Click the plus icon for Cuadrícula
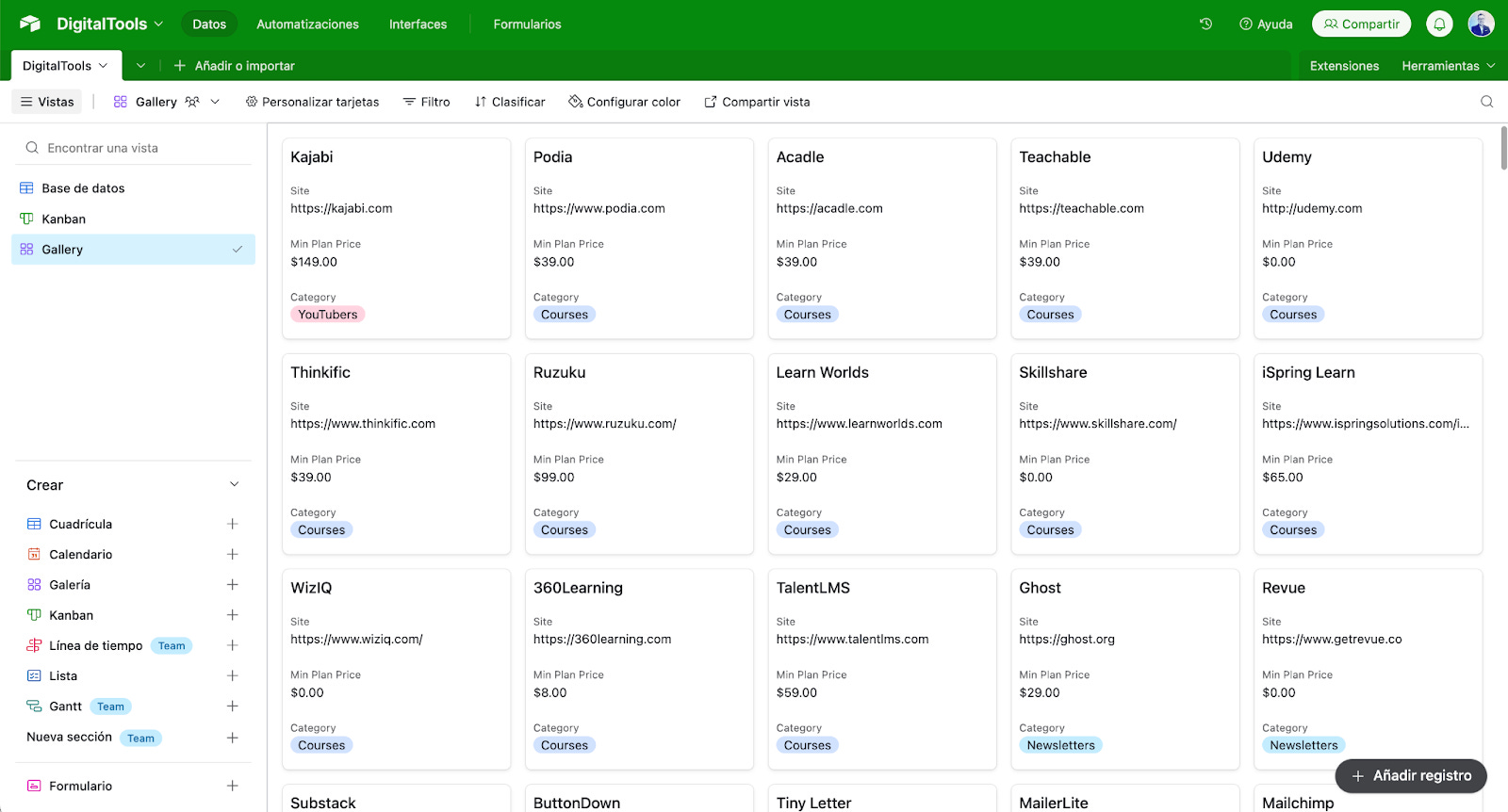 (x=232, y=524)
